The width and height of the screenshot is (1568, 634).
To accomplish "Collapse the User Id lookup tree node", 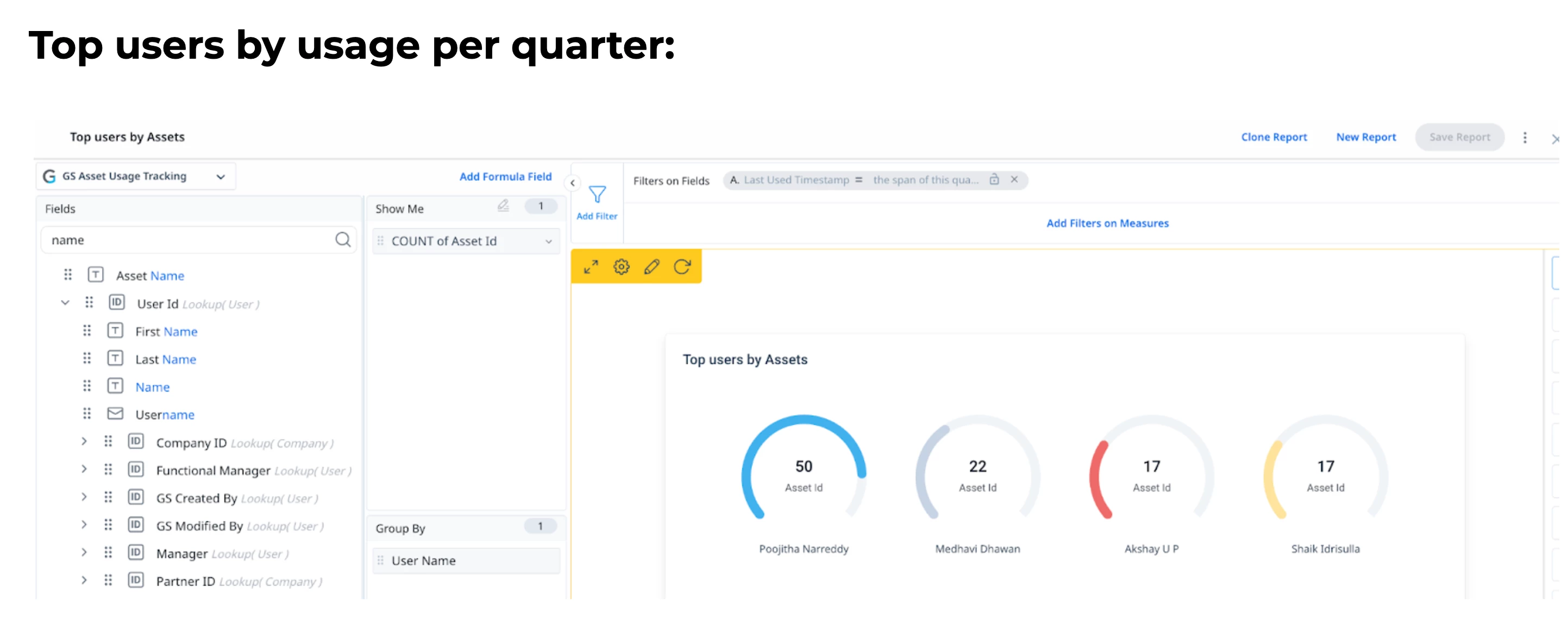I will tap(65, 303).
